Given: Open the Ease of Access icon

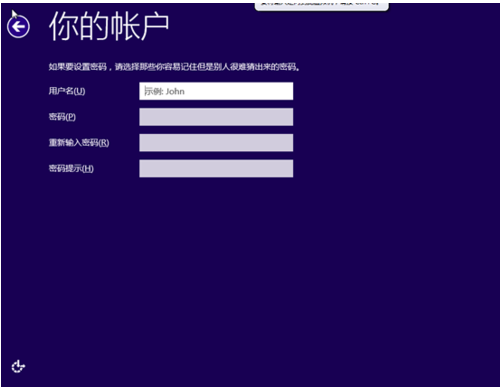Looking at the screenshot, I should point(18,366).
